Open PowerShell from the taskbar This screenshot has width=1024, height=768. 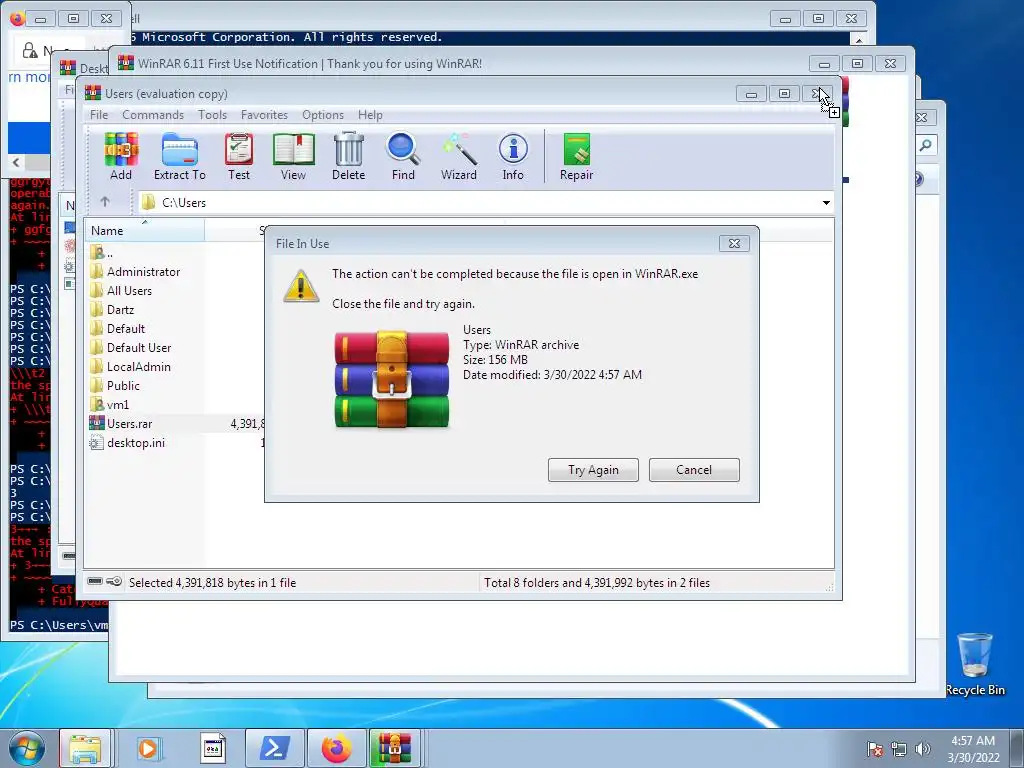pos(274,748)
